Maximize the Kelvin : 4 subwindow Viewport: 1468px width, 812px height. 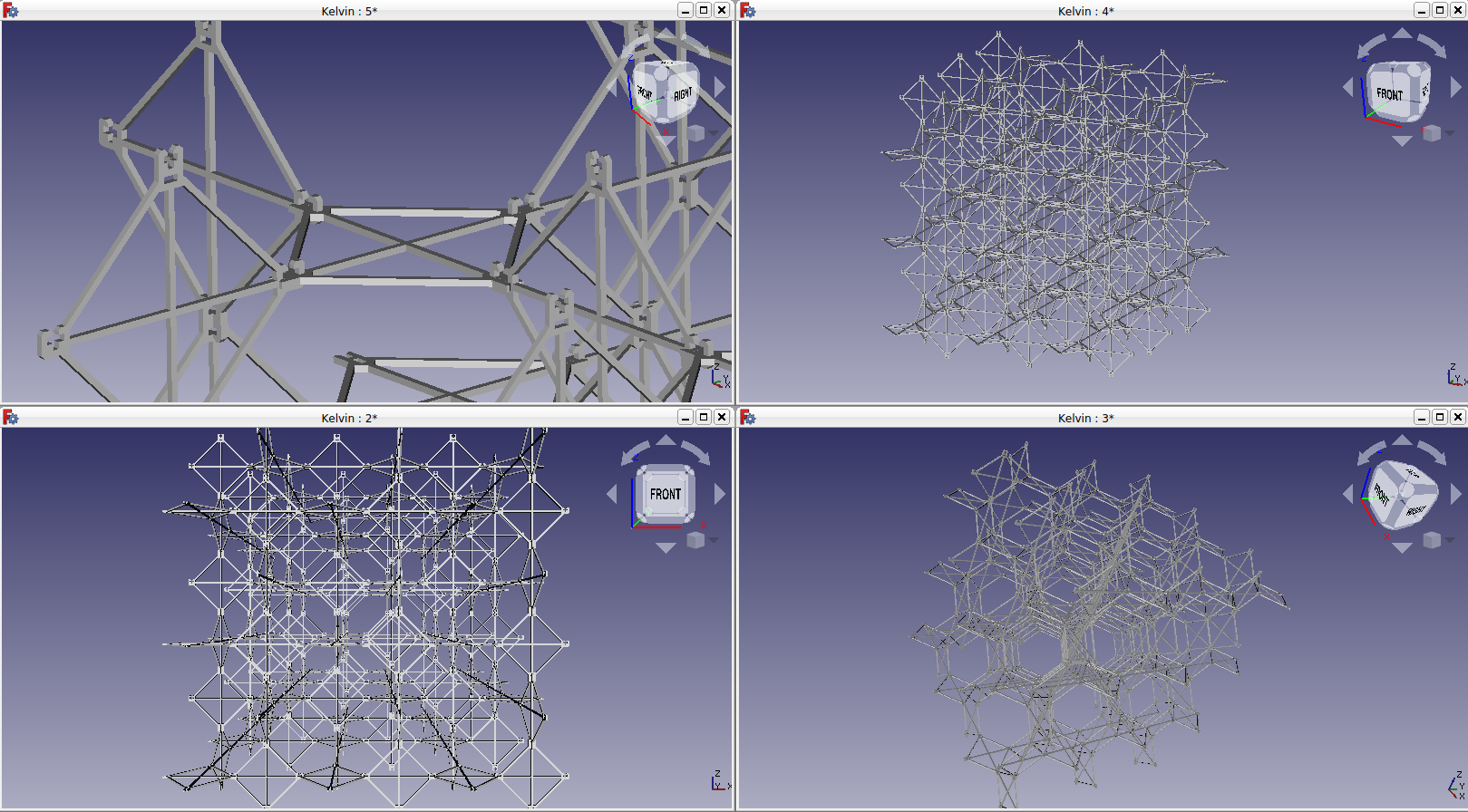pos(1439,10)
